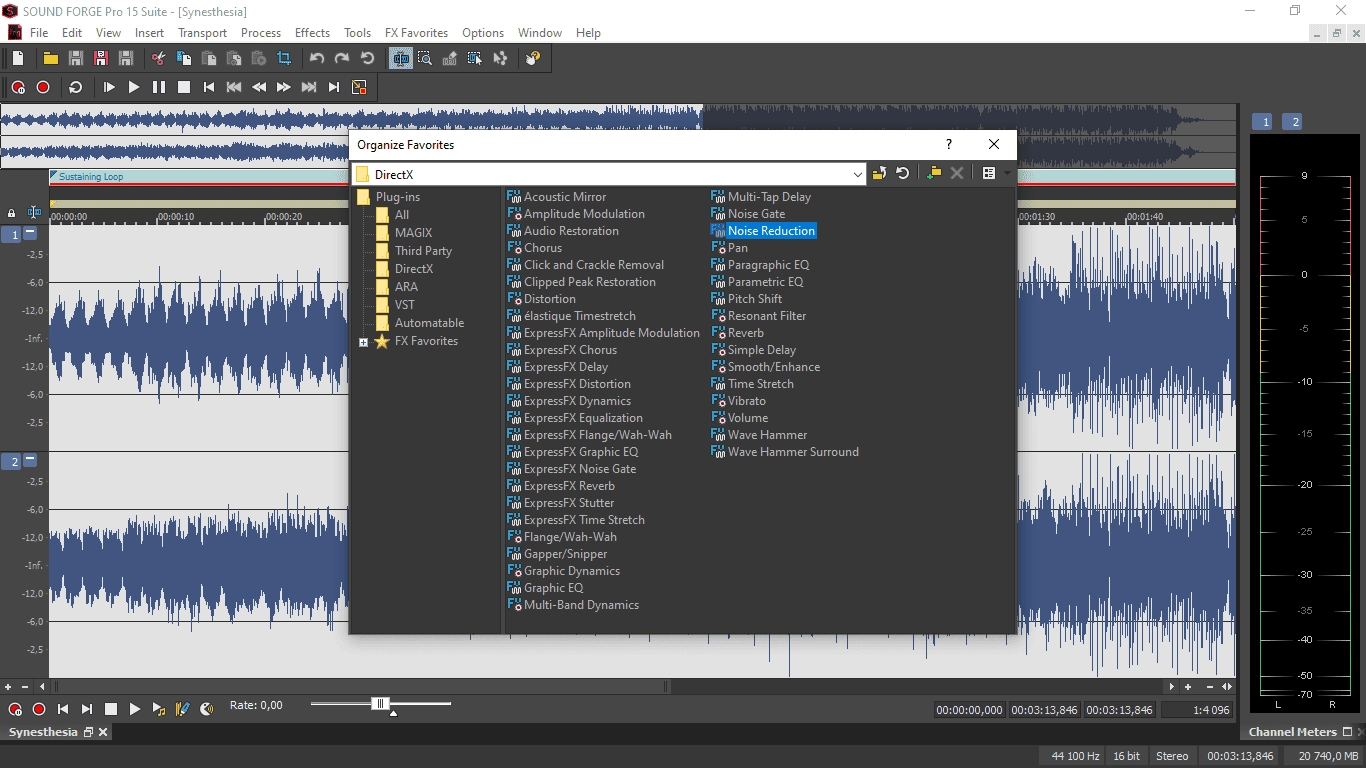Screen dimensions: 1366x768
Task: Click the red Record button in top transport
Action: pyautogui.click(x=43, y=88)
